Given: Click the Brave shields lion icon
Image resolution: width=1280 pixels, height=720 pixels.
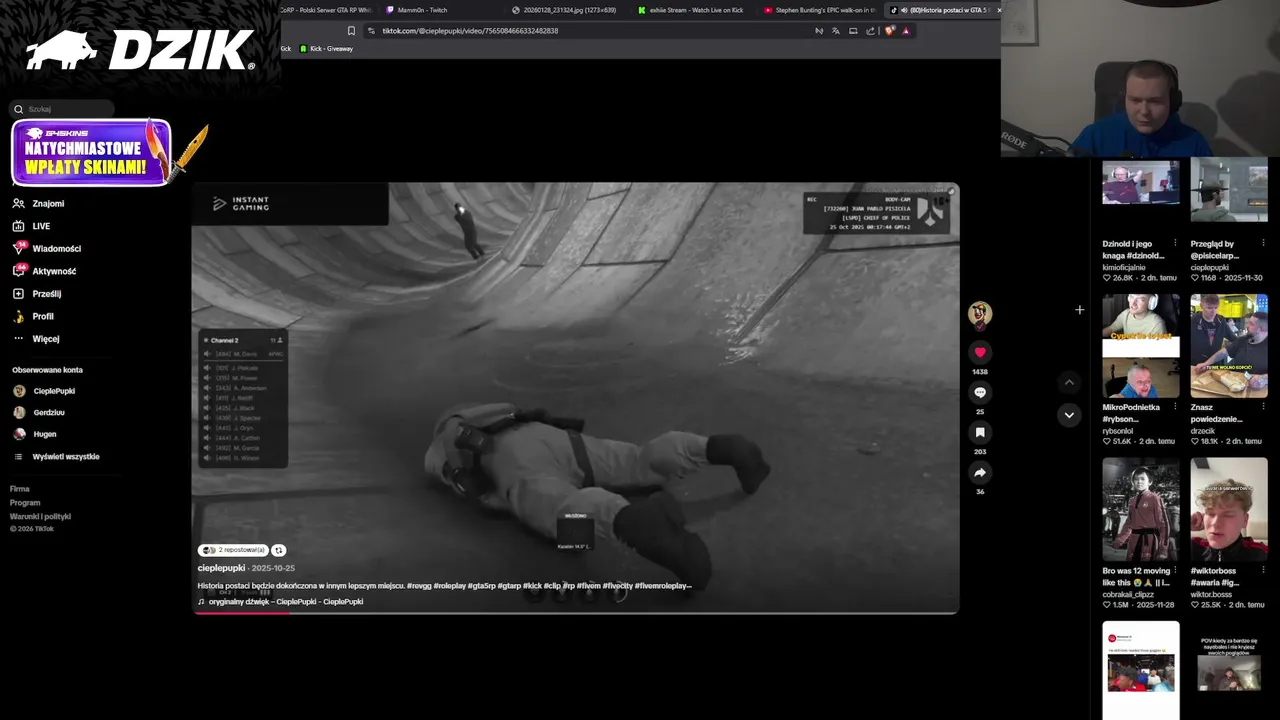Looking at the screenshot, I should point(889,31).
